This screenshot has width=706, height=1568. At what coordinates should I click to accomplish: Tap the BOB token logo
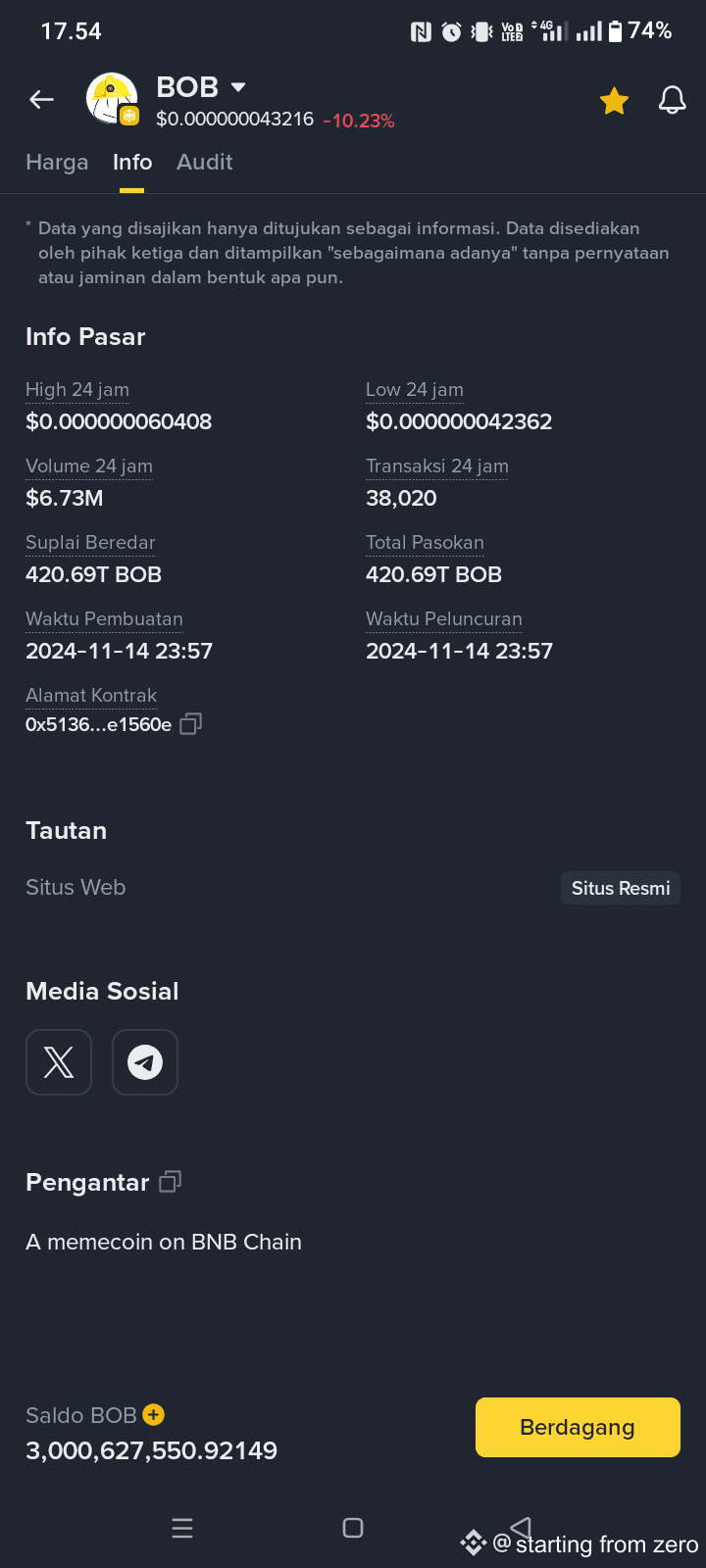click(x=112, y=99)
